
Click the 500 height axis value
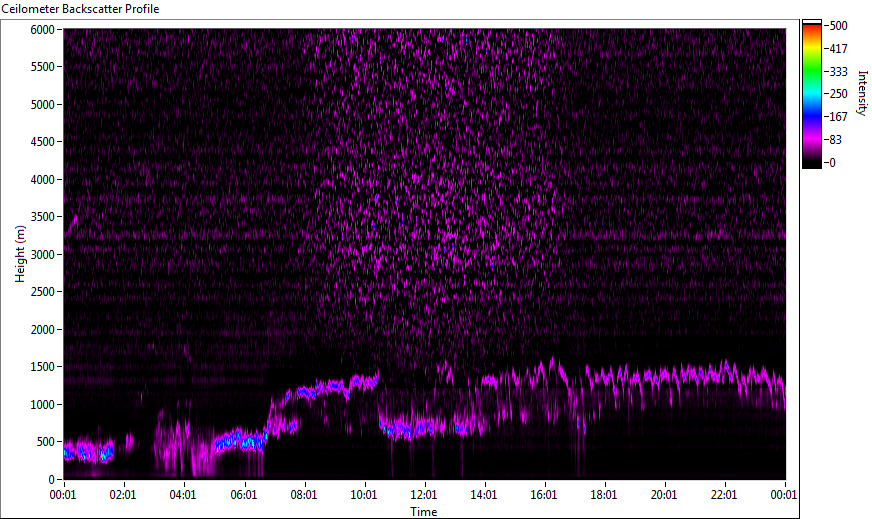click(46, 442)
